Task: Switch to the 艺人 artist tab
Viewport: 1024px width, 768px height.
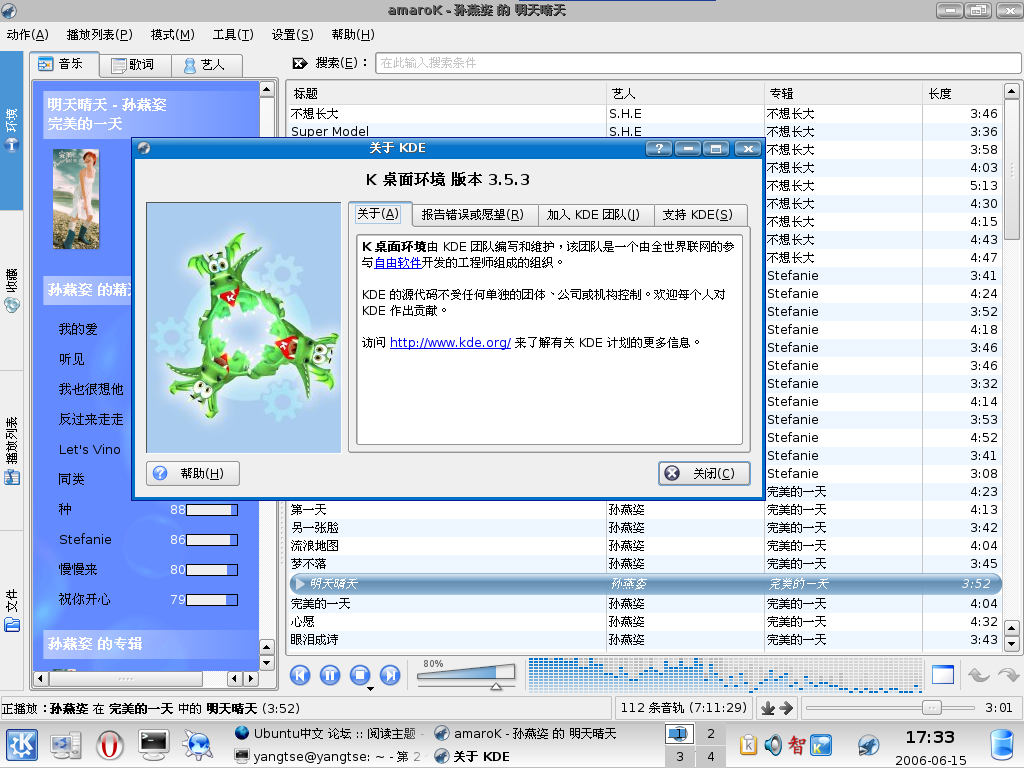Action: (x=207, y=65)
